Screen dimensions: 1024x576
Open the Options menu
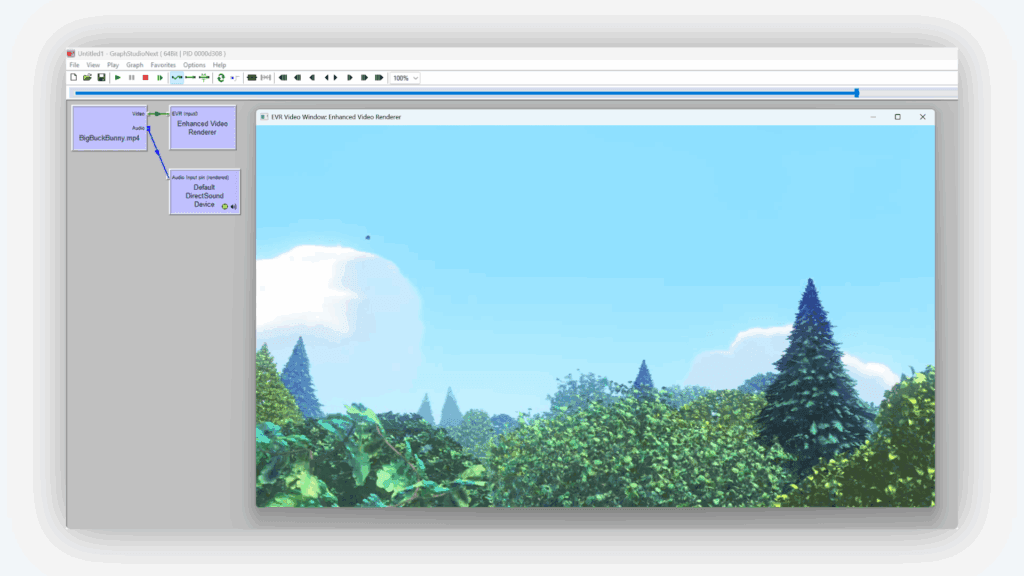pyautogui.click(x=193, y=64)
